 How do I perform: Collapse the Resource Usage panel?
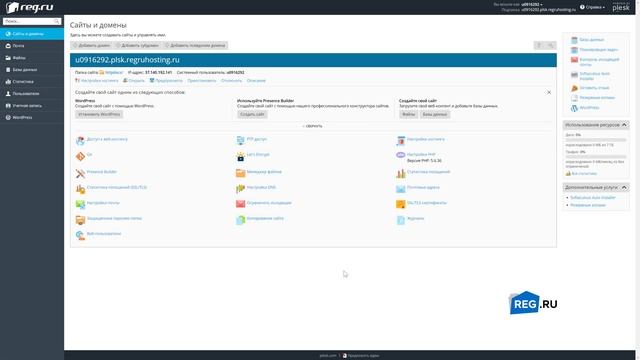(x=624, y=125)
